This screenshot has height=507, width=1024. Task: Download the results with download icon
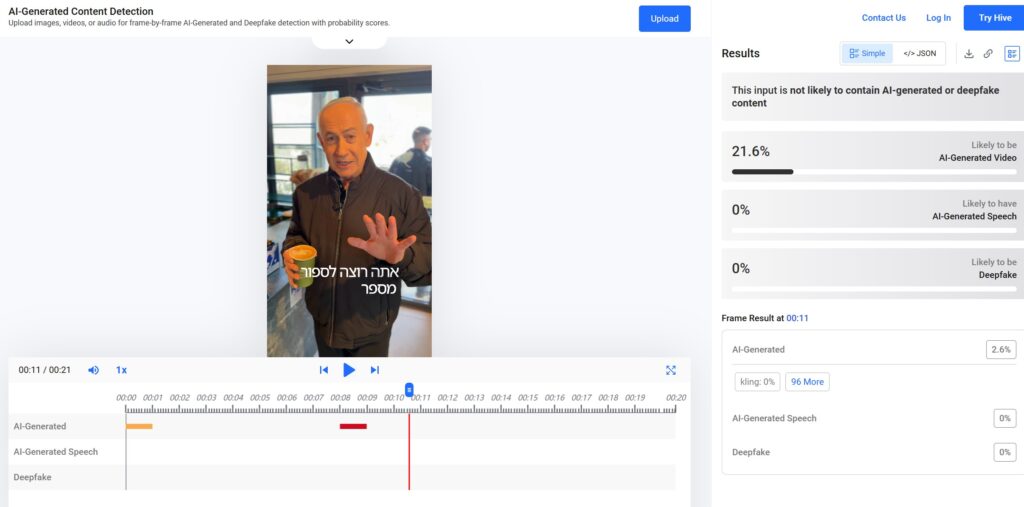[968, 54]
